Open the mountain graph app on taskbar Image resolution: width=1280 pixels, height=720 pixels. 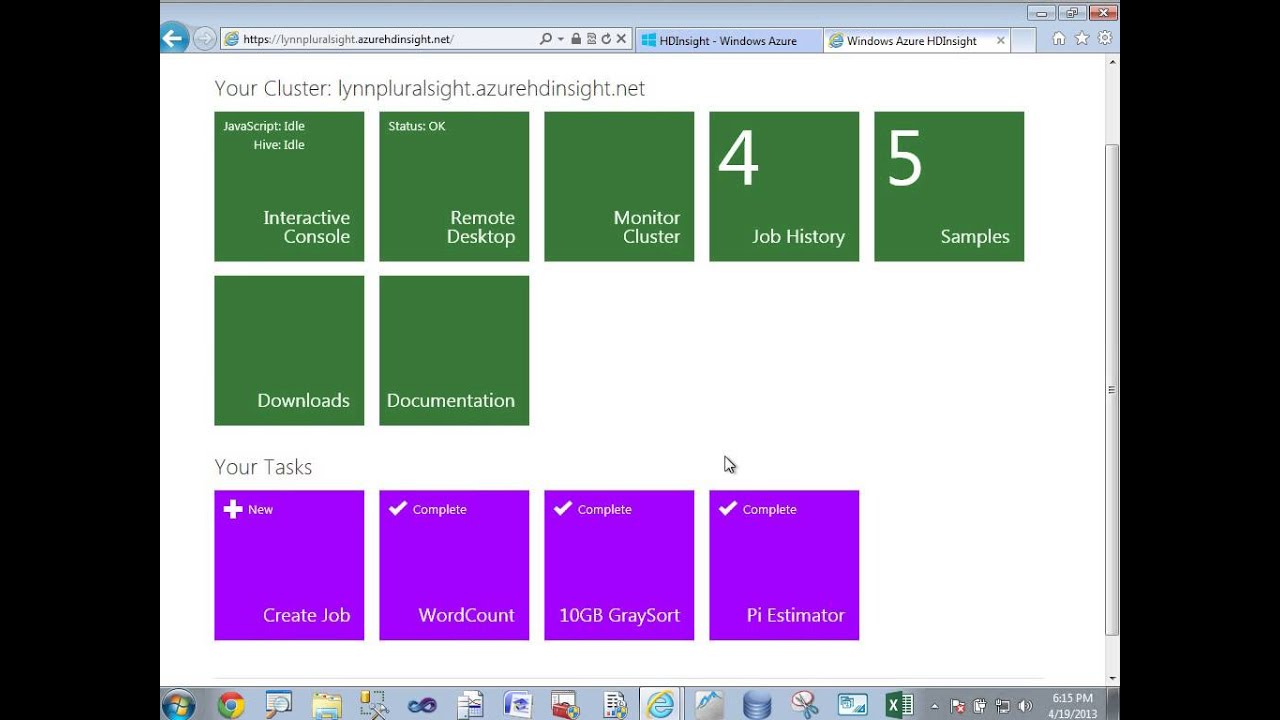[709, 704]
